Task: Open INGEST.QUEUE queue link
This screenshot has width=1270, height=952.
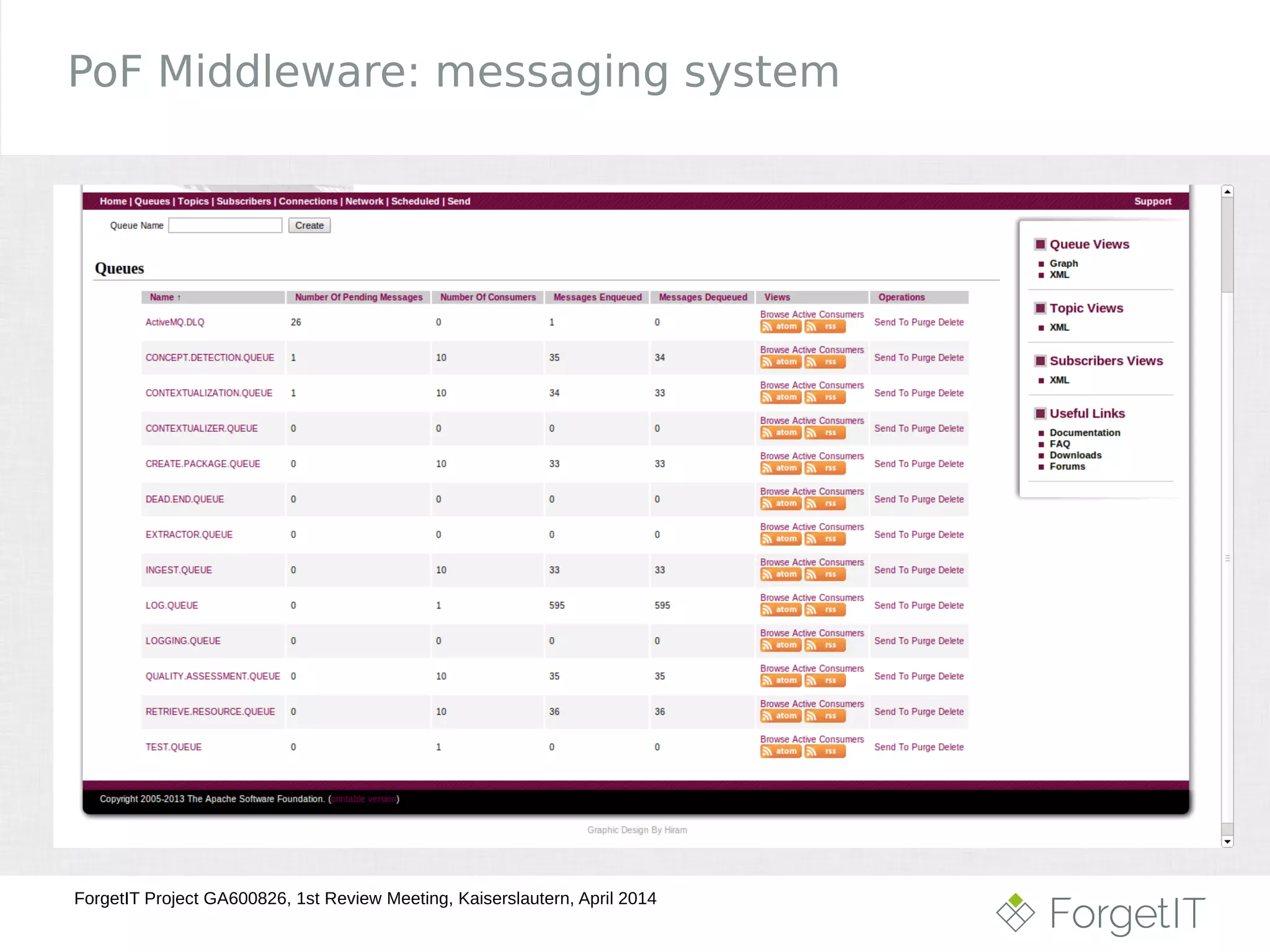Action: 179,570
